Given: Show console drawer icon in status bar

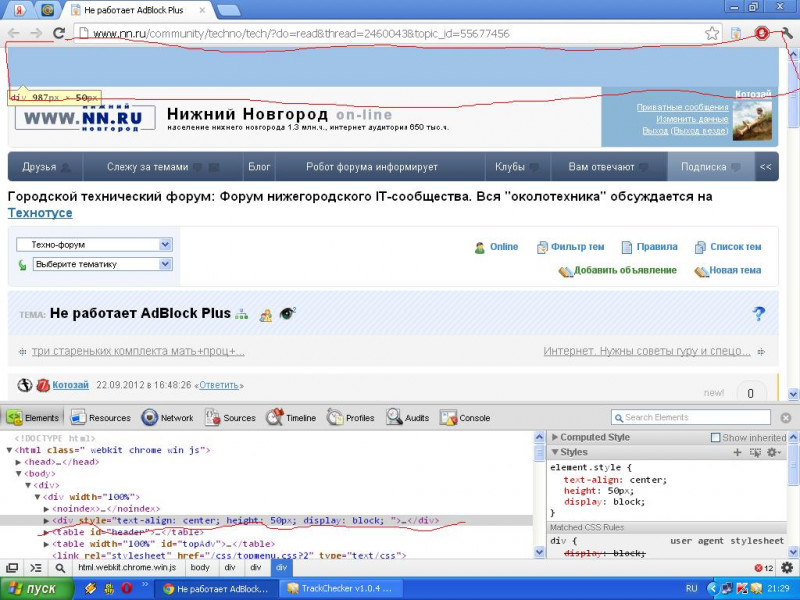Looking at the screenshot, I should pos(36,567).
